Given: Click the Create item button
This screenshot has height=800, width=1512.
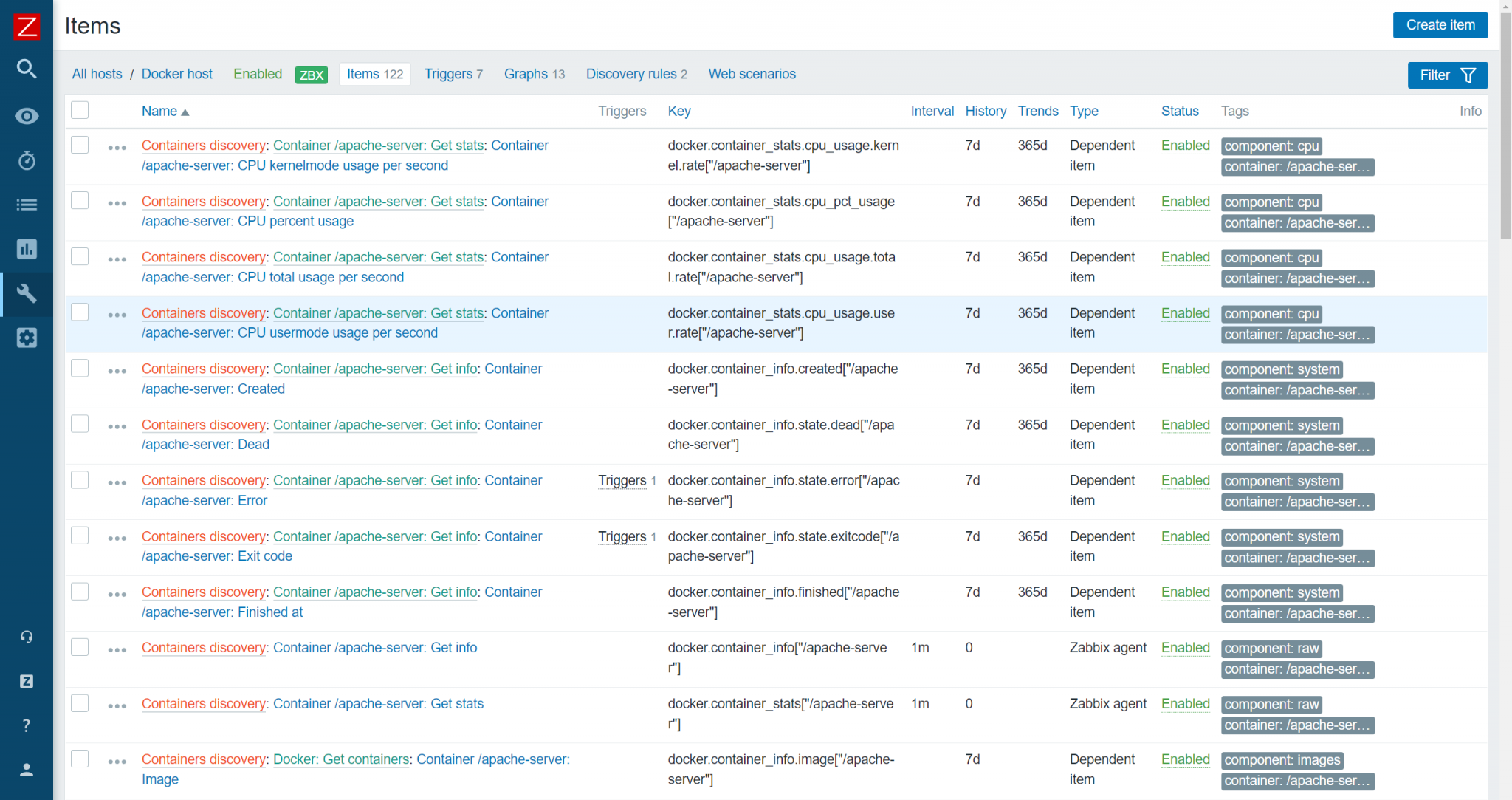Looking at the screenshot, I should 1439,24.
